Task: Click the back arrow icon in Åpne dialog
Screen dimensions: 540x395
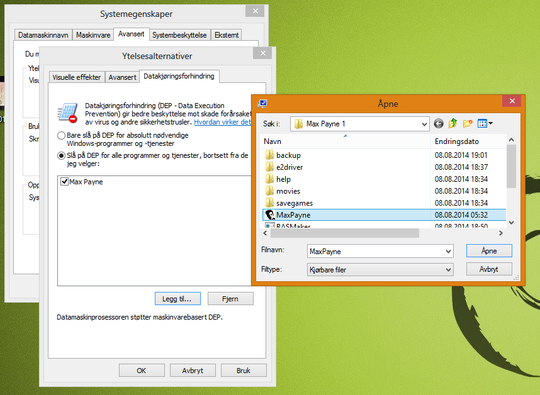Action: 438,123
